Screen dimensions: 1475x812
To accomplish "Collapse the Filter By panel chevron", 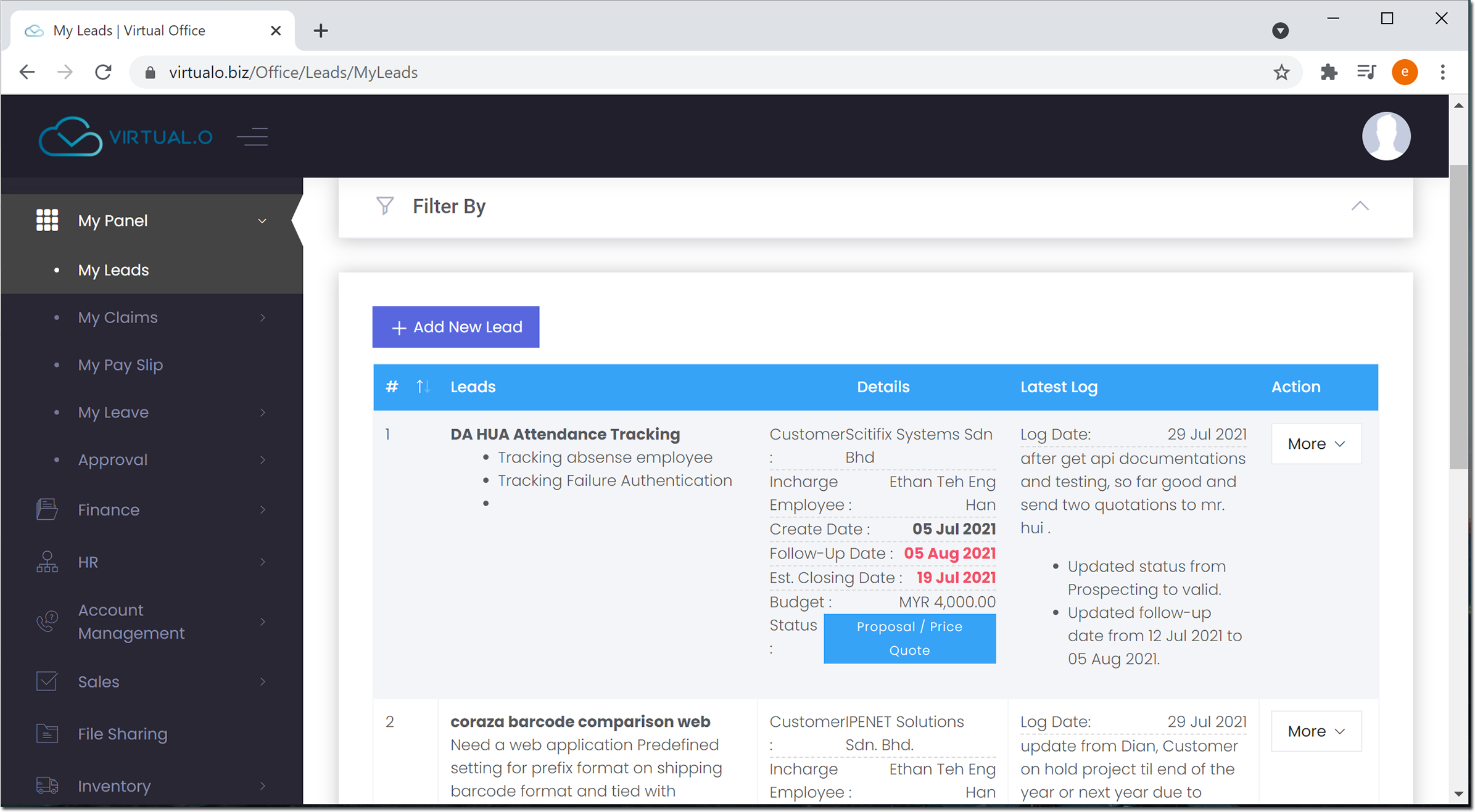I will (1360, 206).
